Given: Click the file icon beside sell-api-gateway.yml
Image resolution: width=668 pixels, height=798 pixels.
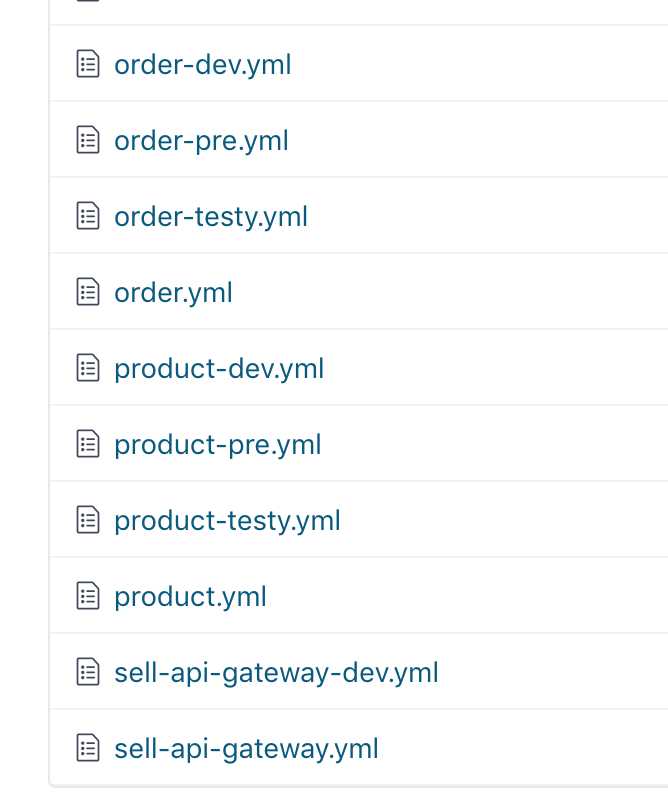Looking at the screenshot, I should point(88,748).
